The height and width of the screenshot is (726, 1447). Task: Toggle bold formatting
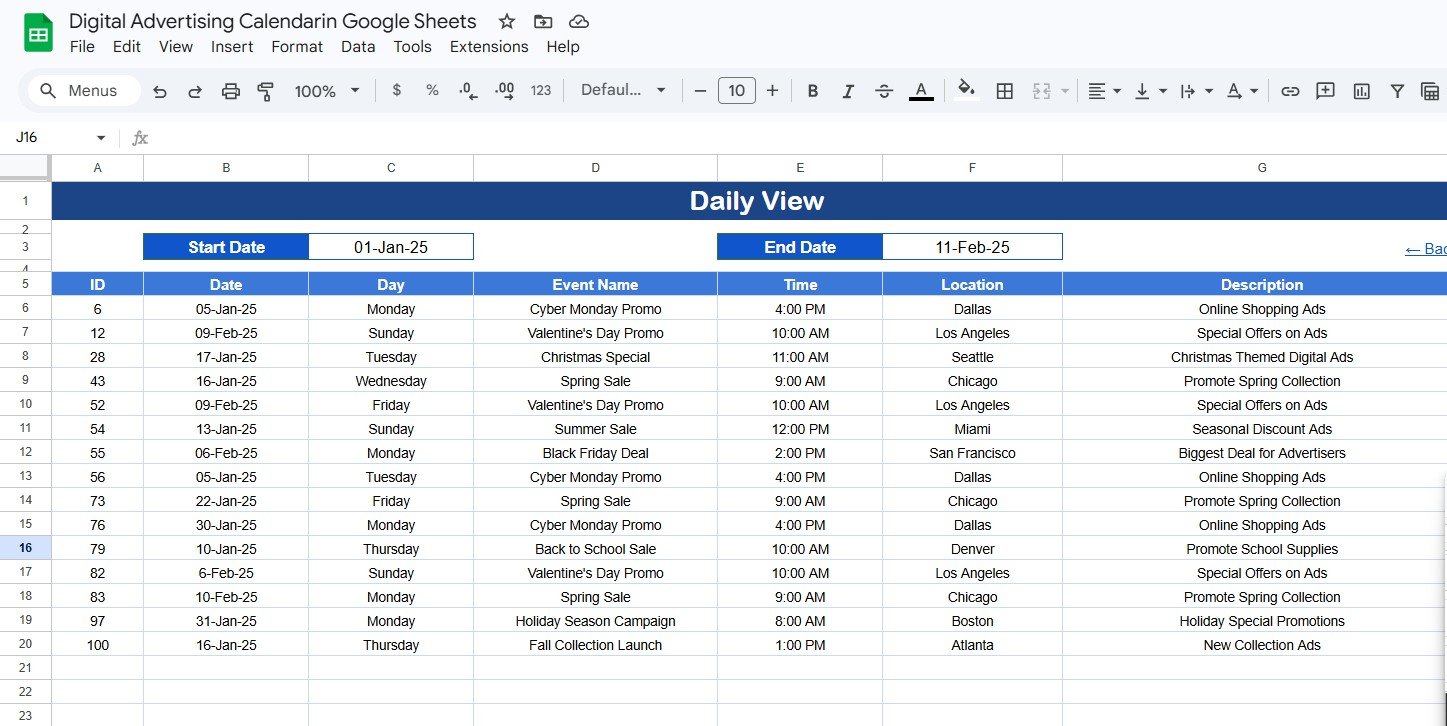tap(813, 91)
